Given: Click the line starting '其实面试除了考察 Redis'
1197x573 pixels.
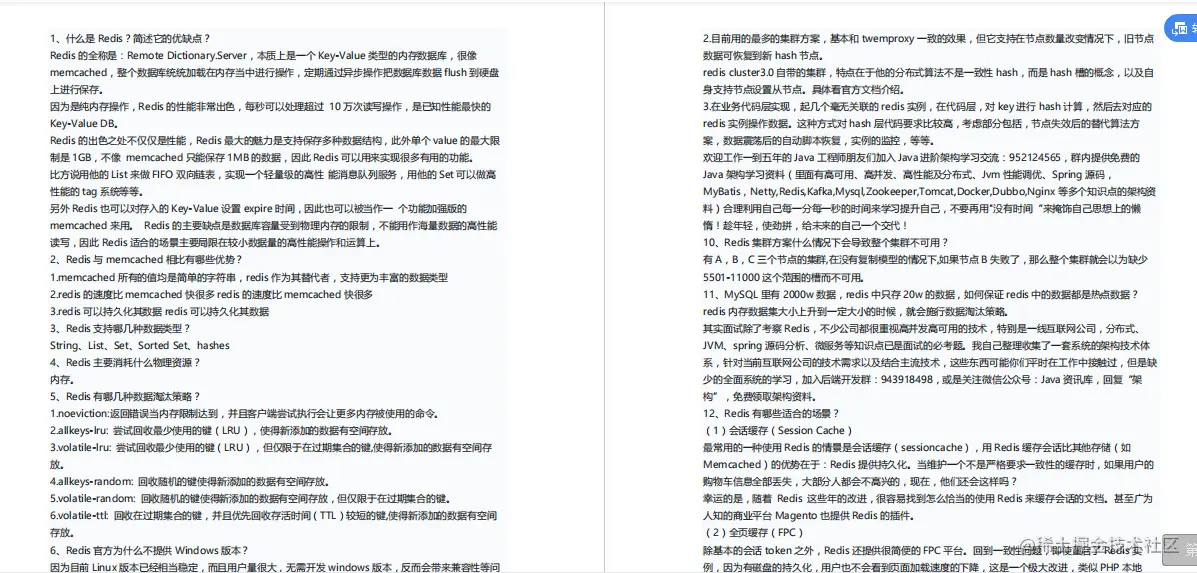Looking at the screenshot, I should pos(922,328).
